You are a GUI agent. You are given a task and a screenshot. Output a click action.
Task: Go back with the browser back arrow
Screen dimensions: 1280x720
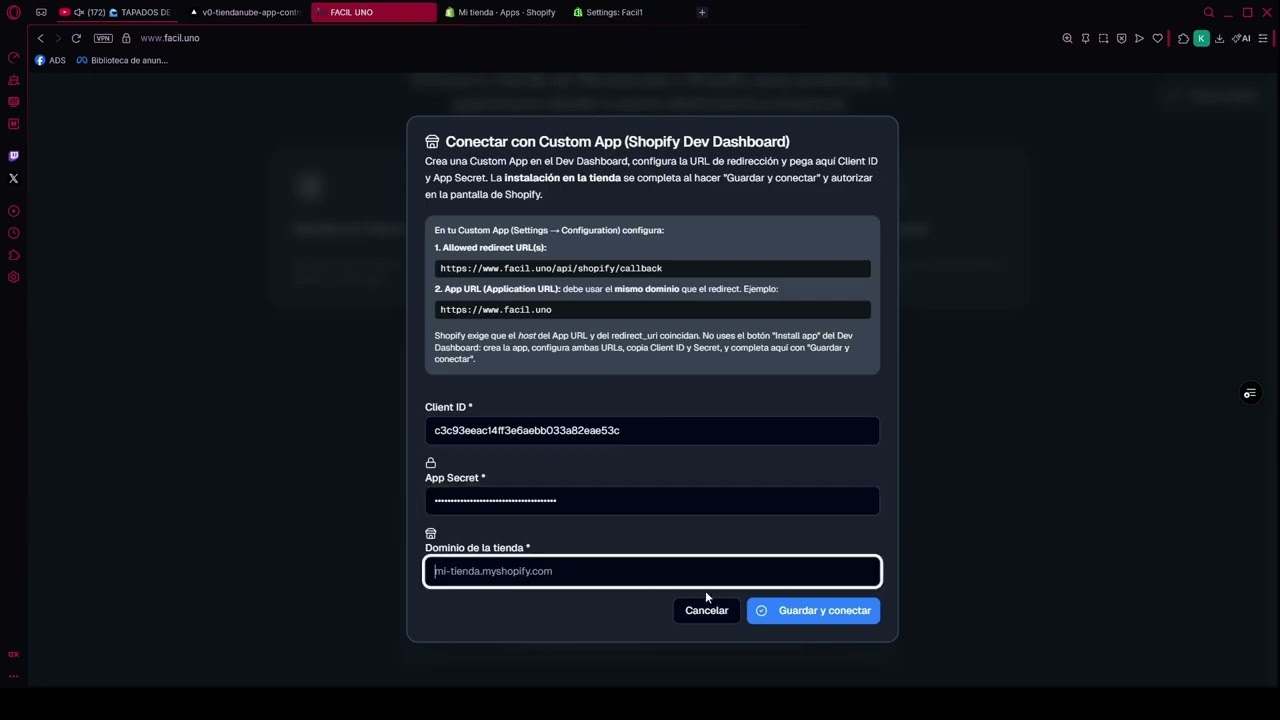coord(40,38)
